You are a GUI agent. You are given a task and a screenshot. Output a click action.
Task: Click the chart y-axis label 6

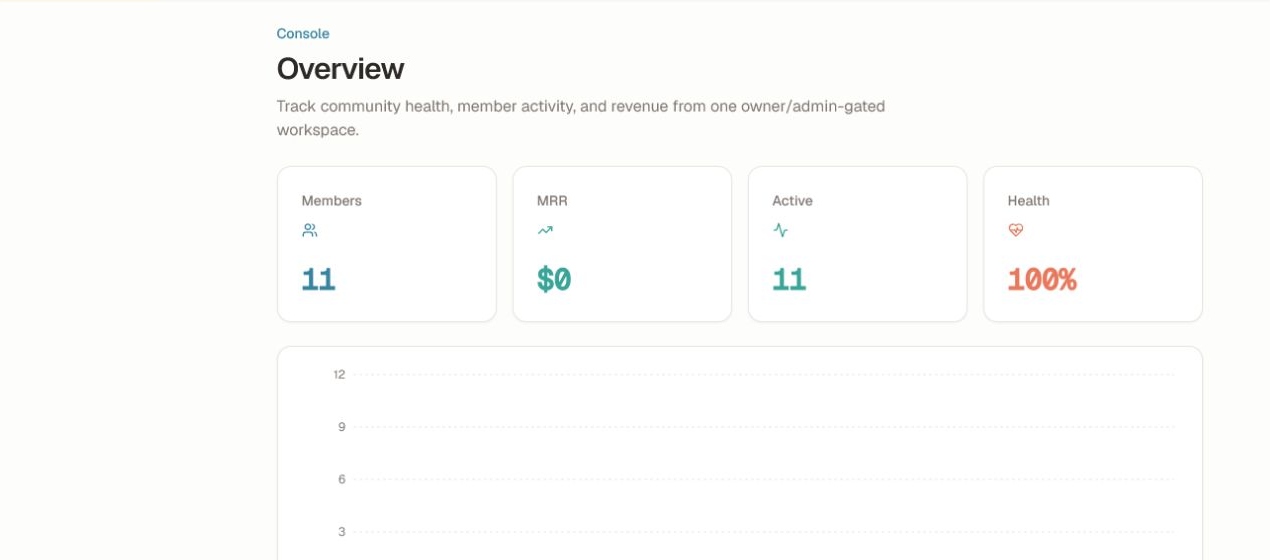coord(342,479)
